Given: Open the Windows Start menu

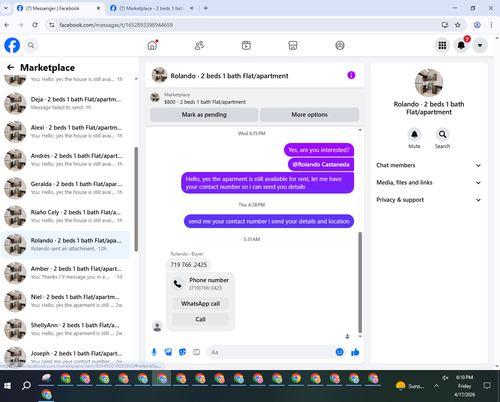Looking at the screenshot, I should coord(7,386).
